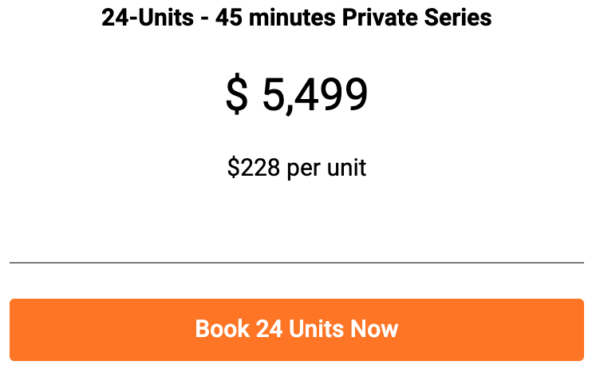600x369 pixels.
Task: Click the gray divider line above the button
Action: (x=297, y=263)
